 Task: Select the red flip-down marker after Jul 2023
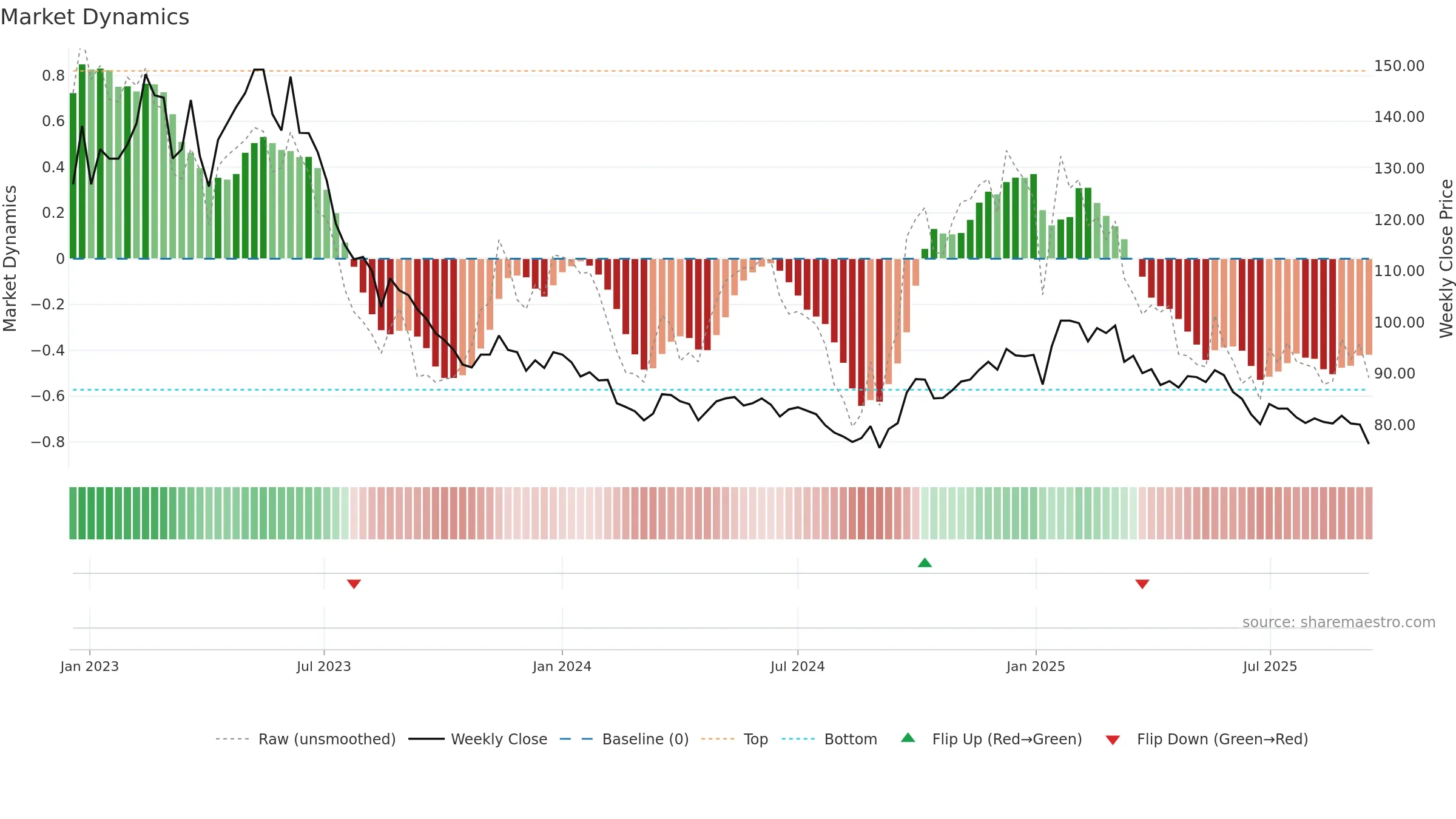[354, 584]
